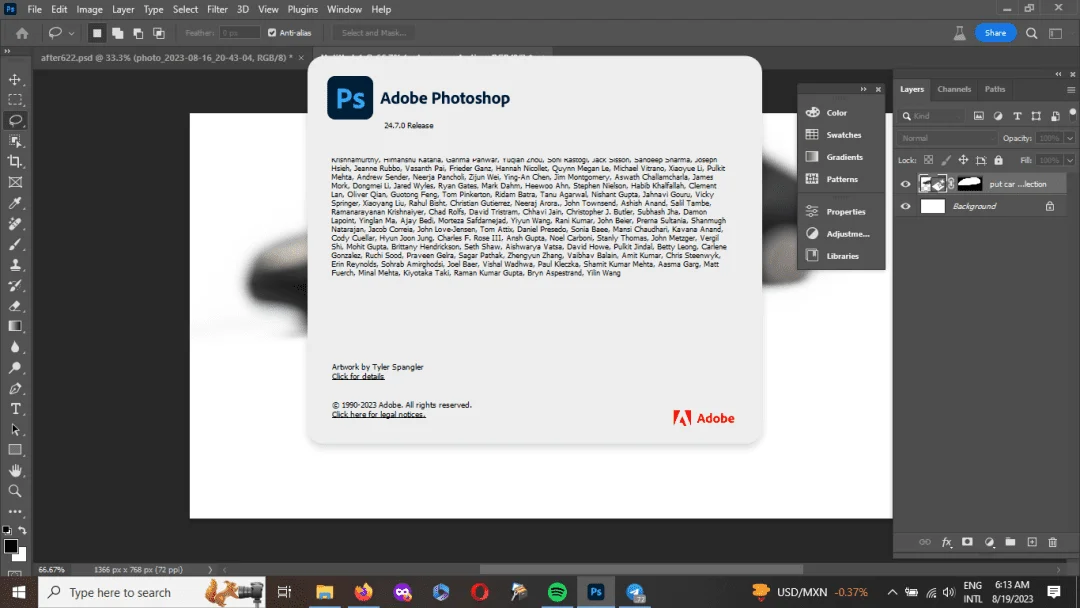Open the status bar info arrow

210,569
